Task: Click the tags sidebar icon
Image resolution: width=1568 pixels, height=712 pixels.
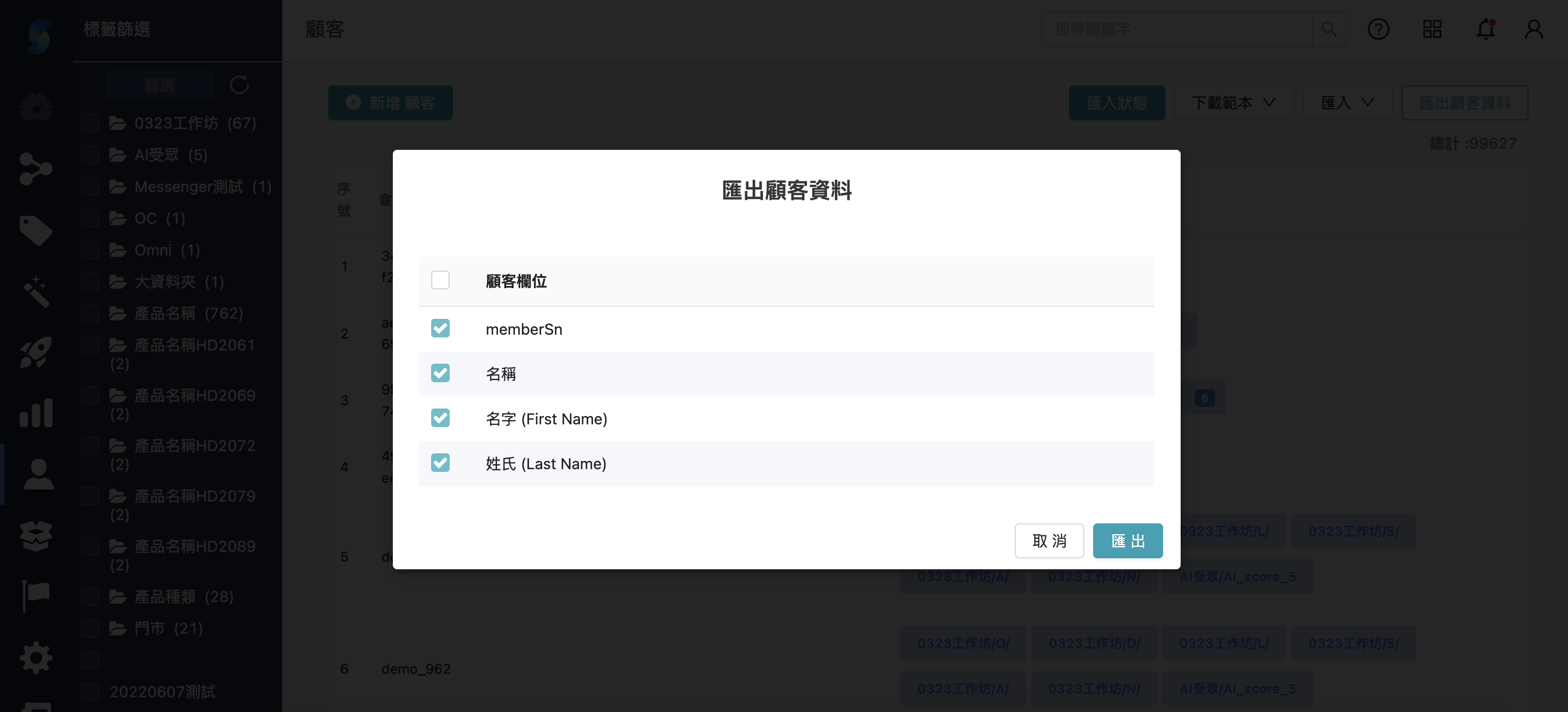Action: [36, 230]
